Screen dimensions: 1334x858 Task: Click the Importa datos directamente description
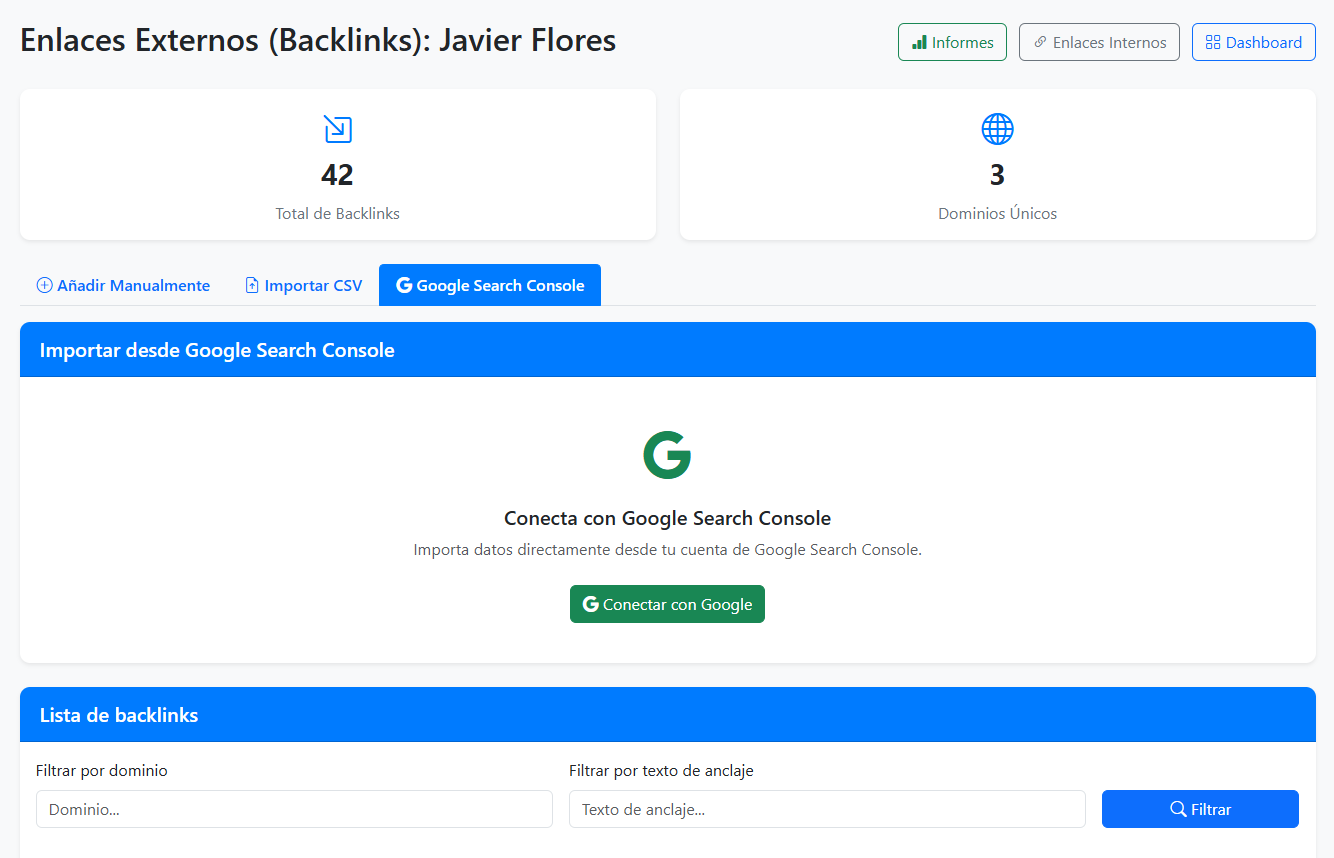tap(667, 549)
